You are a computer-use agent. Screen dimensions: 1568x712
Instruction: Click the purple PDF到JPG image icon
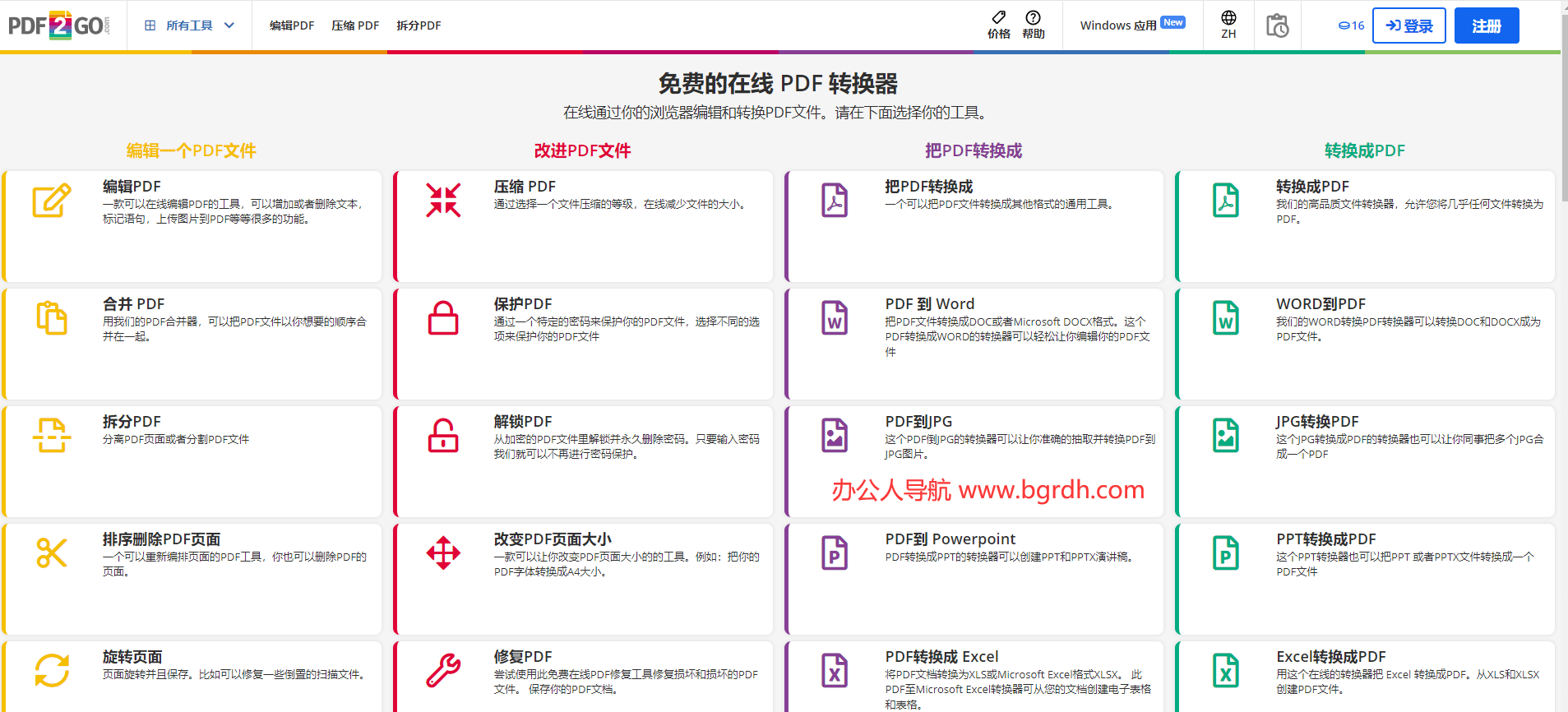tap(835, 436)
